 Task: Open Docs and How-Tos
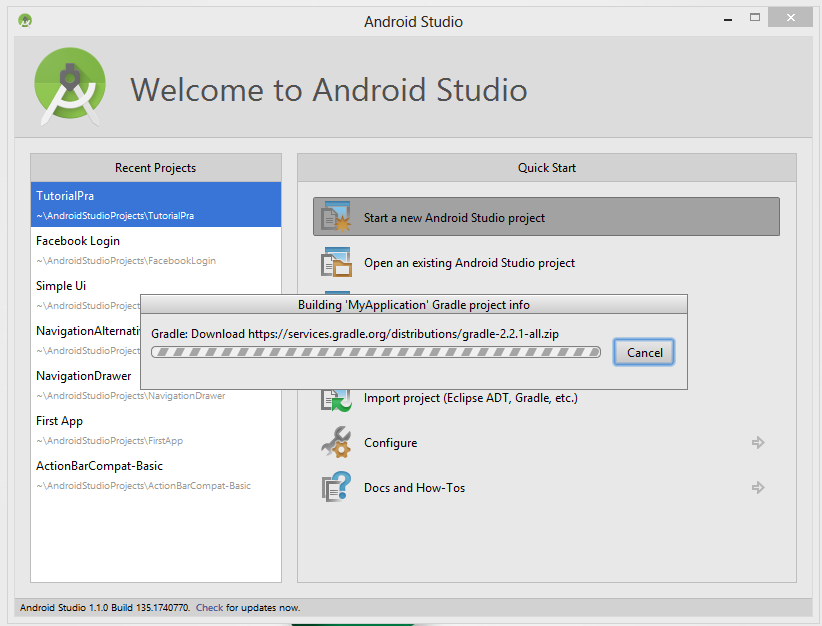point(546,488)
